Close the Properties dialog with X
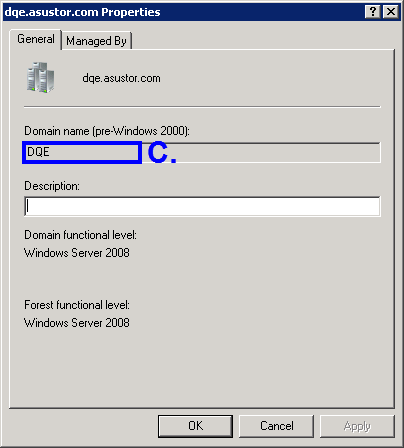The width and height of the screenshot is (404, 448). click(391, 12)
